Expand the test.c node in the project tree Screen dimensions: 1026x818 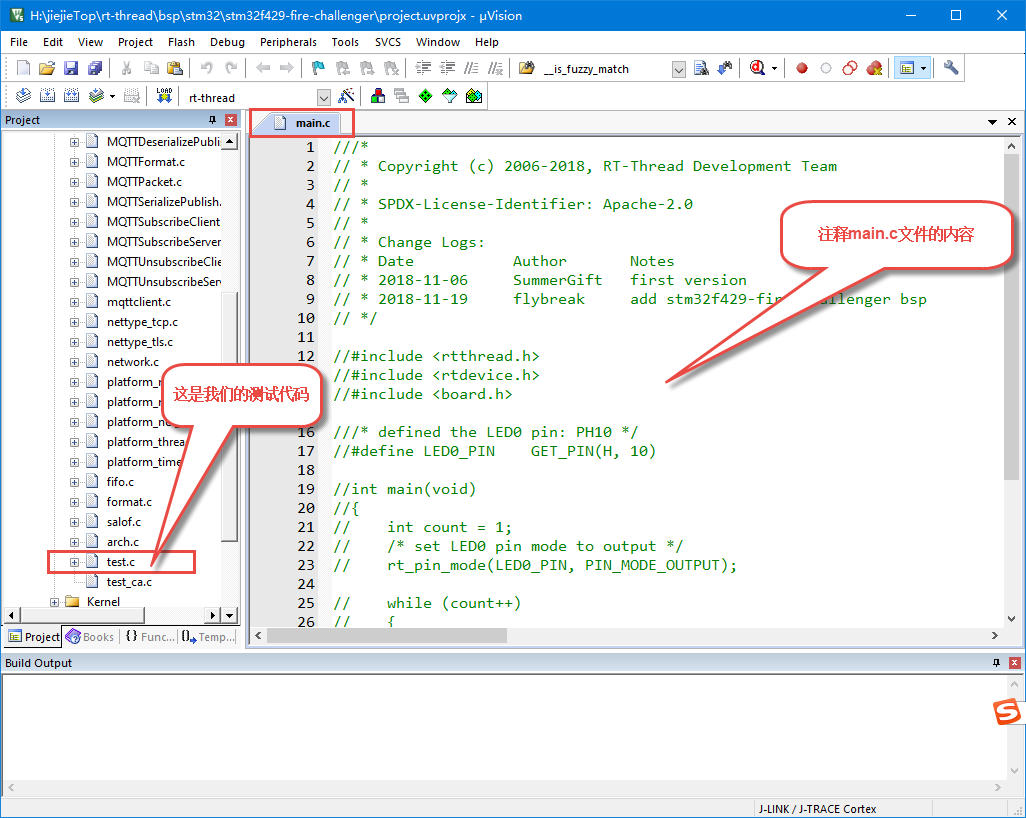(74, 561)
